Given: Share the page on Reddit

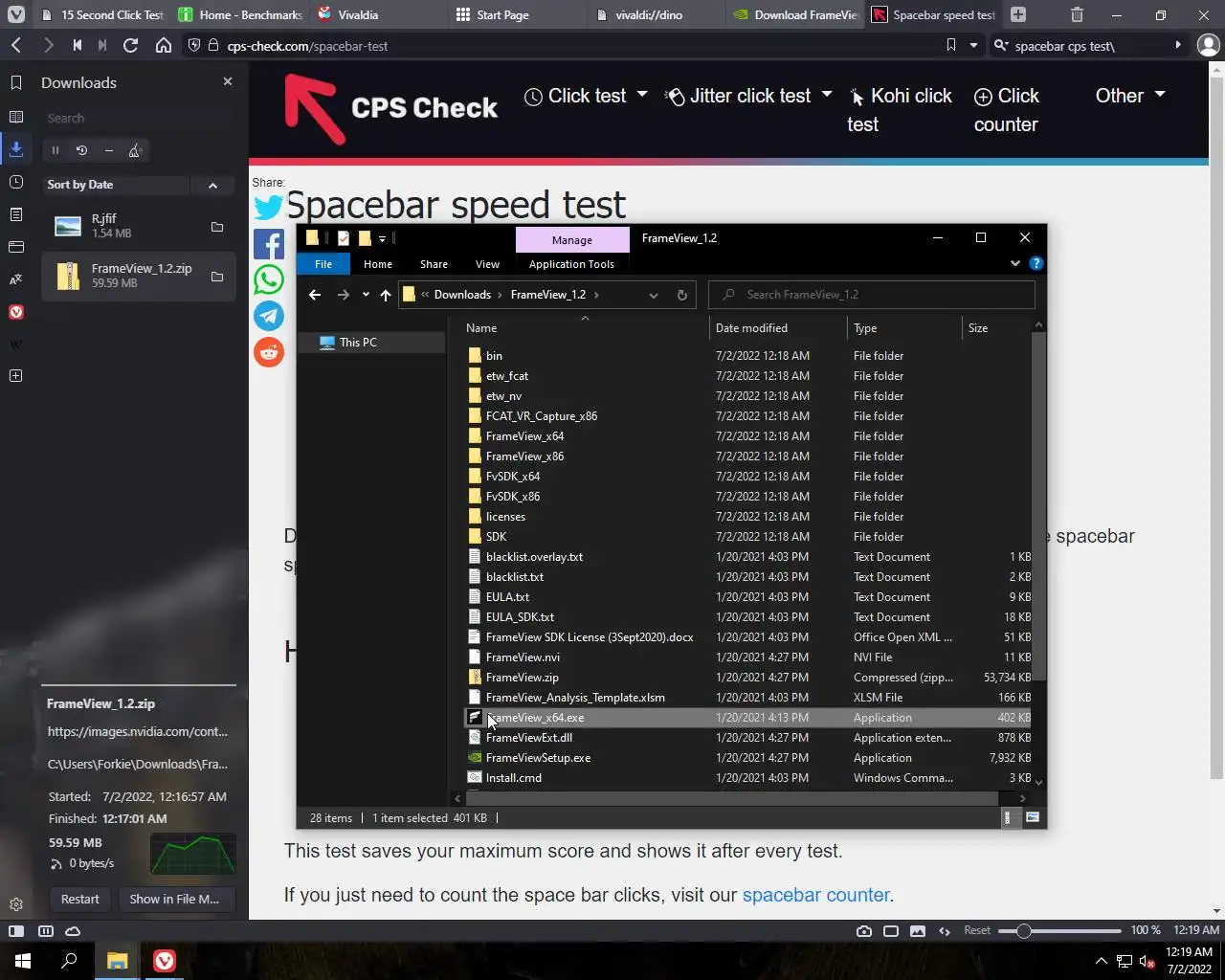Looking at the screenshot, I should point(269,352).
